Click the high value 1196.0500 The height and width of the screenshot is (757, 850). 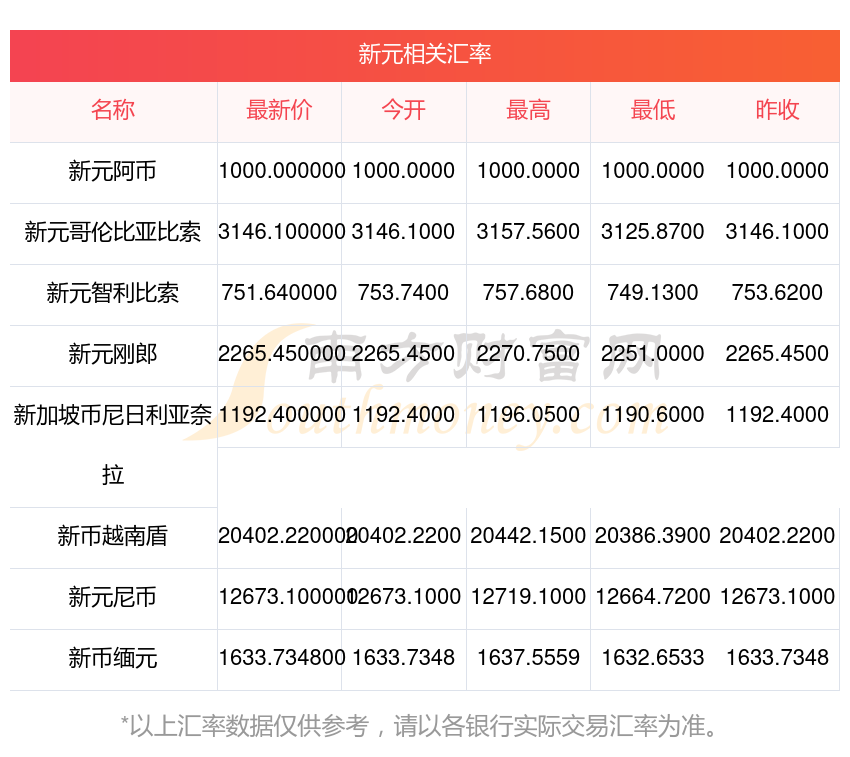click(528, 415)
